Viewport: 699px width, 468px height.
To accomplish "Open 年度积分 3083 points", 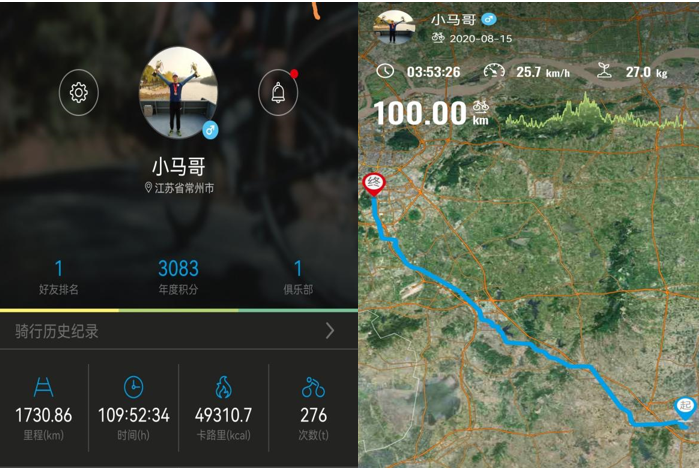I will coord(178,278).
